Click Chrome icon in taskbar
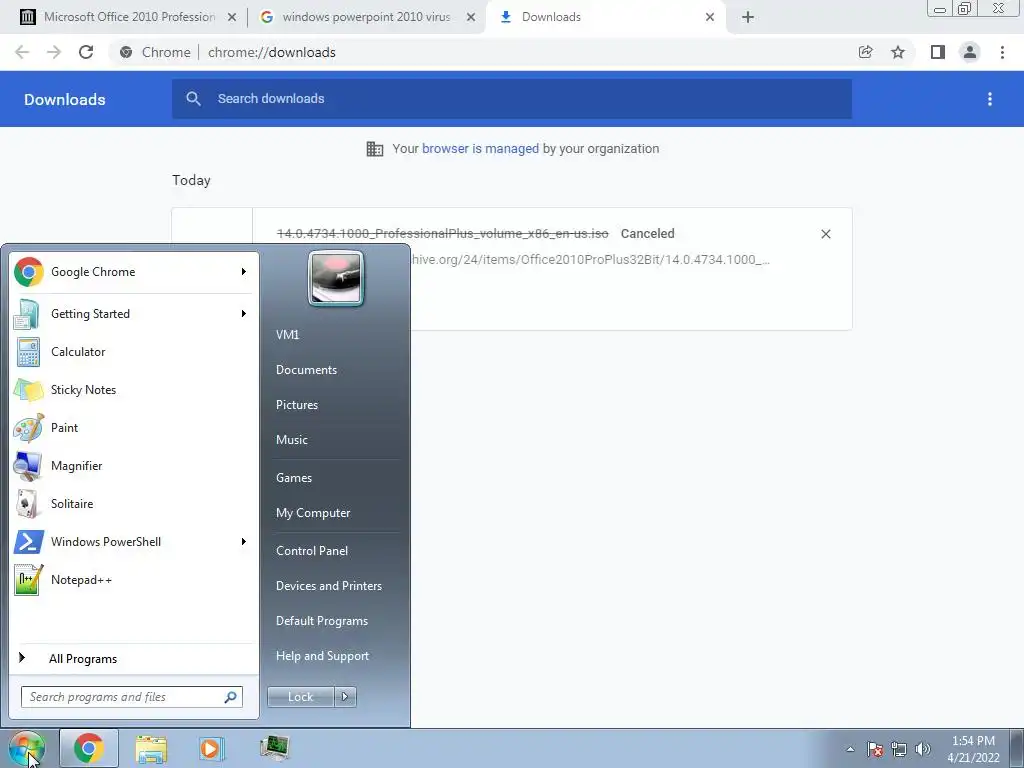This screenshot has height=768, width=1024. (x=89, y=748)
